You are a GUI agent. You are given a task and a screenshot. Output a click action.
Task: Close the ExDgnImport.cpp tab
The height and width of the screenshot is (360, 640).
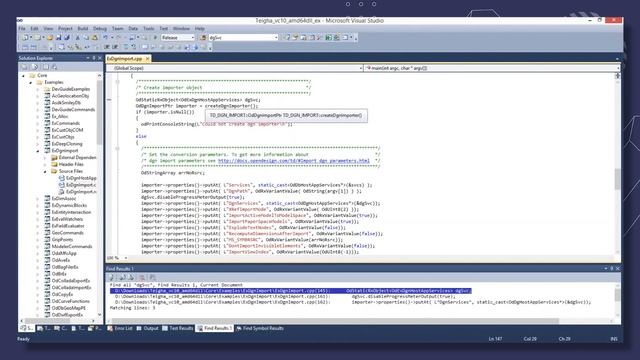click(147, 59)
